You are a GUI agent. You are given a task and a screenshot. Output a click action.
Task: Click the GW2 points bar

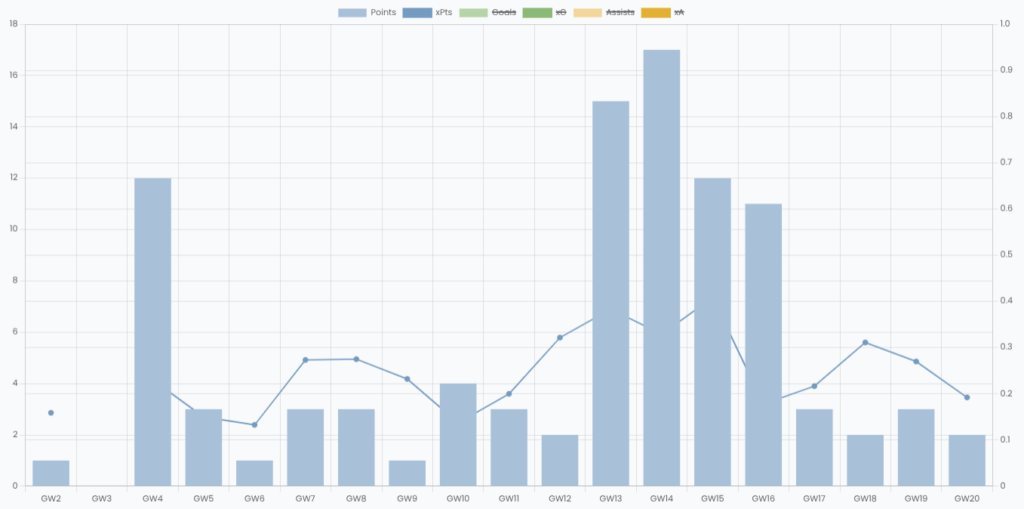pos(51,473)
